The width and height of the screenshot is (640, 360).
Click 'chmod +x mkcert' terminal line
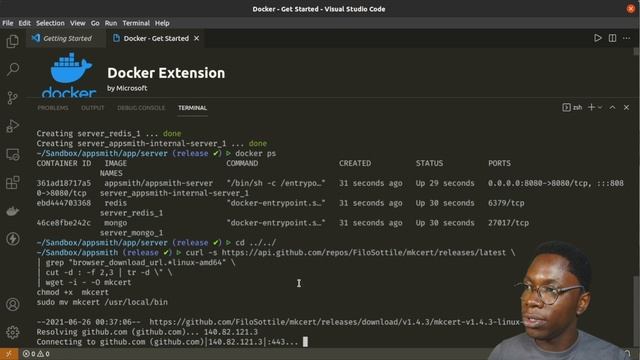(x=73, y=292)
